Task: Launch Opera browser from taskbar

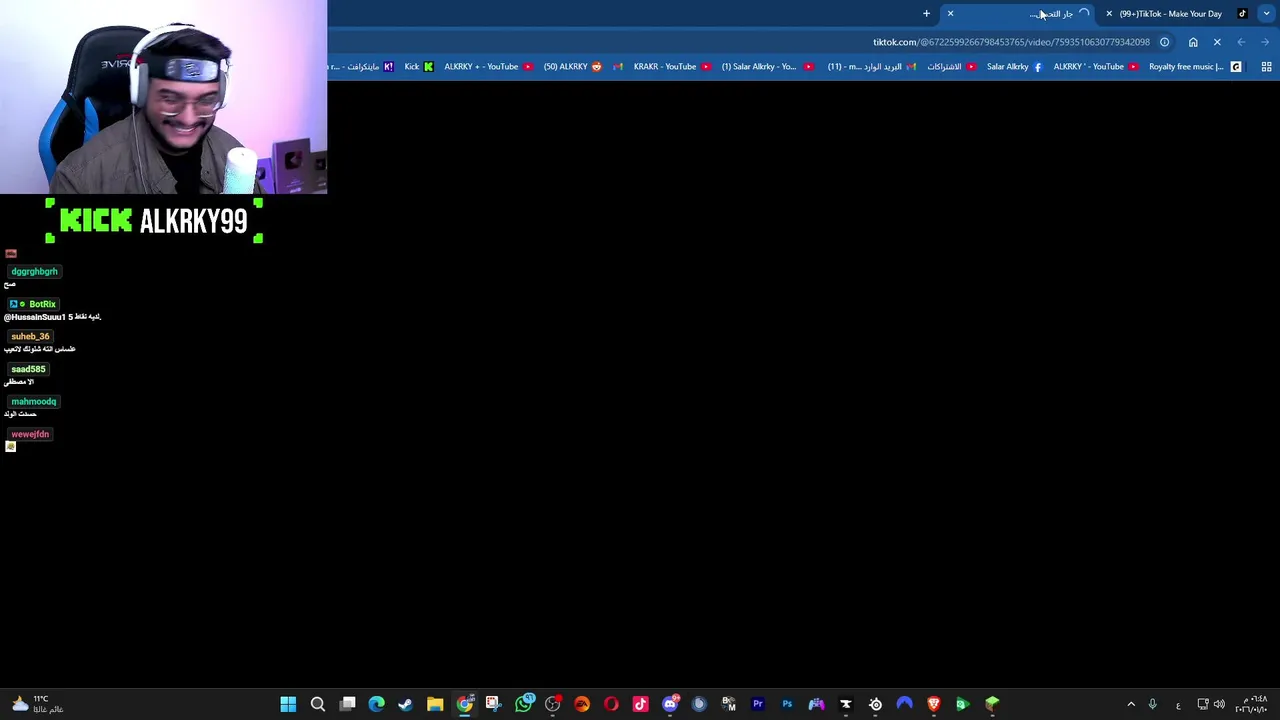Action: [611, 704]
